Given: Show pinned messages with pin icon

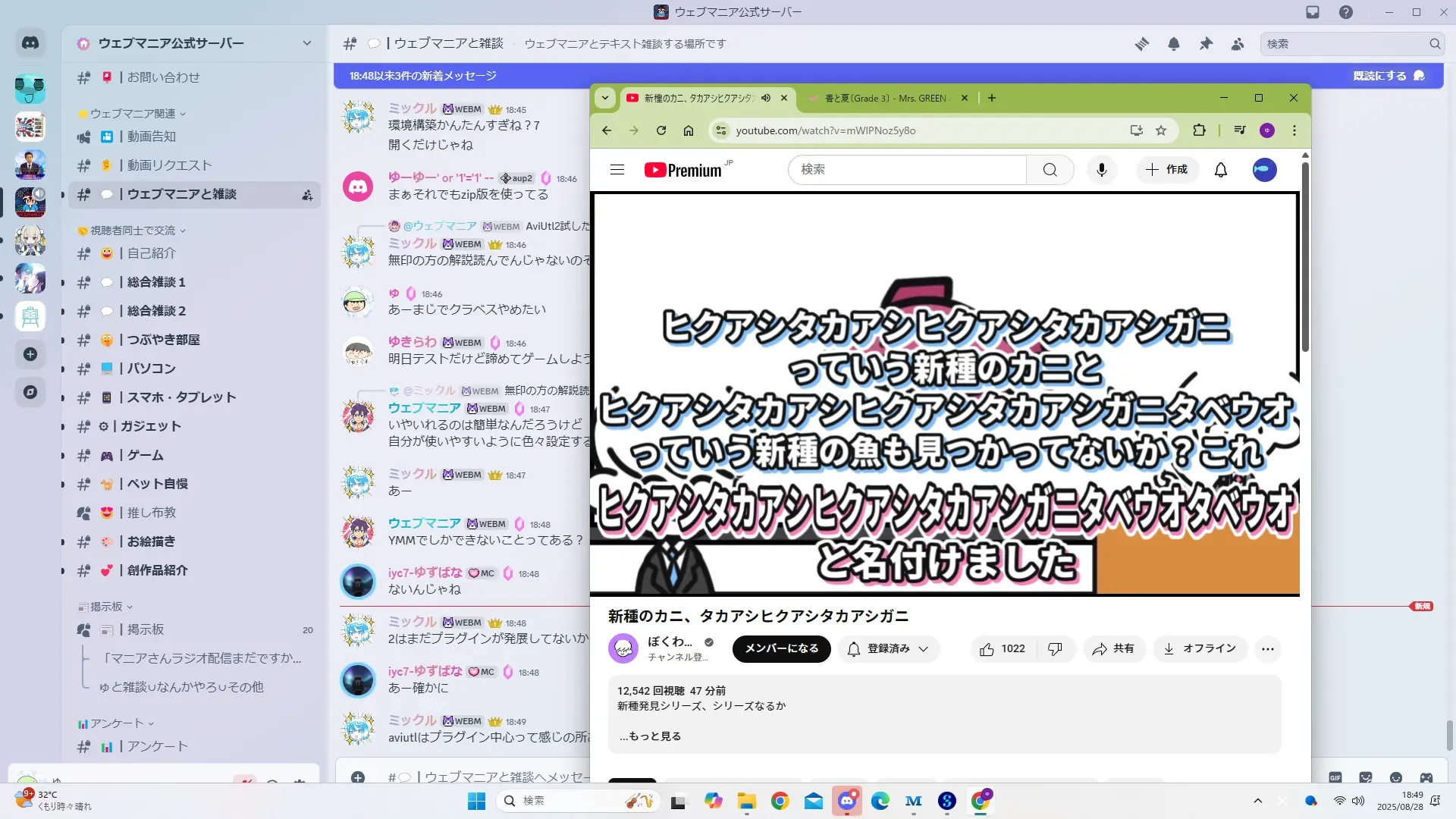Looking at the screenshot, I should click(1206, 44).
